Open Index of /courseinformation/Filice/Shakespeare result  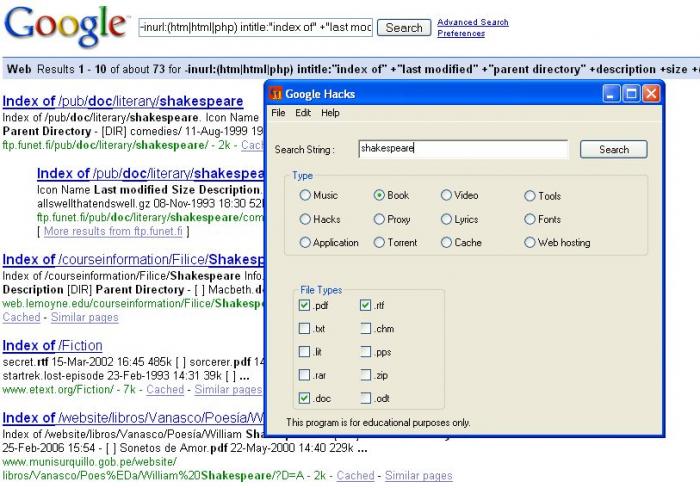pyautogui.click(x=133, y=259)
